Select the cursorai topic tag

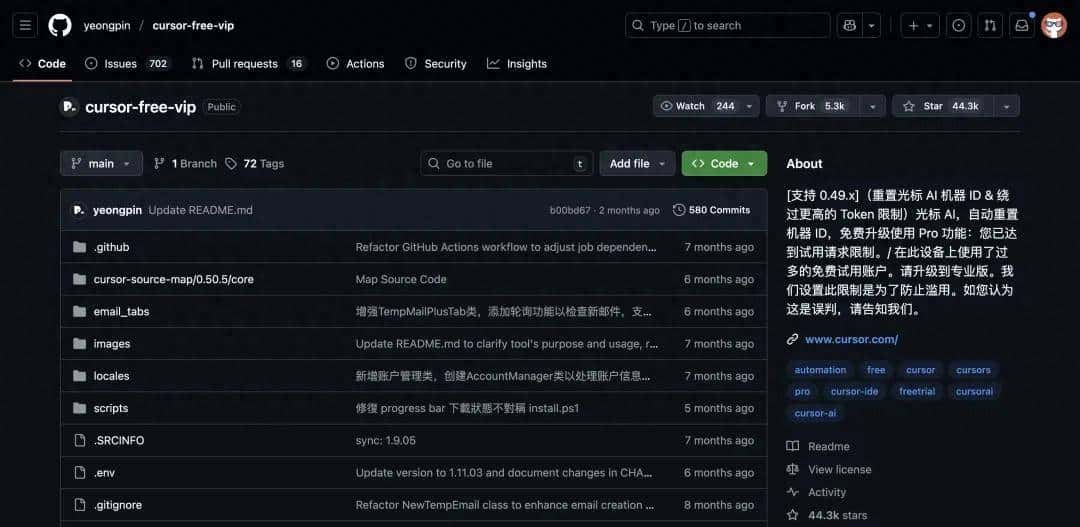pos(974,391)
